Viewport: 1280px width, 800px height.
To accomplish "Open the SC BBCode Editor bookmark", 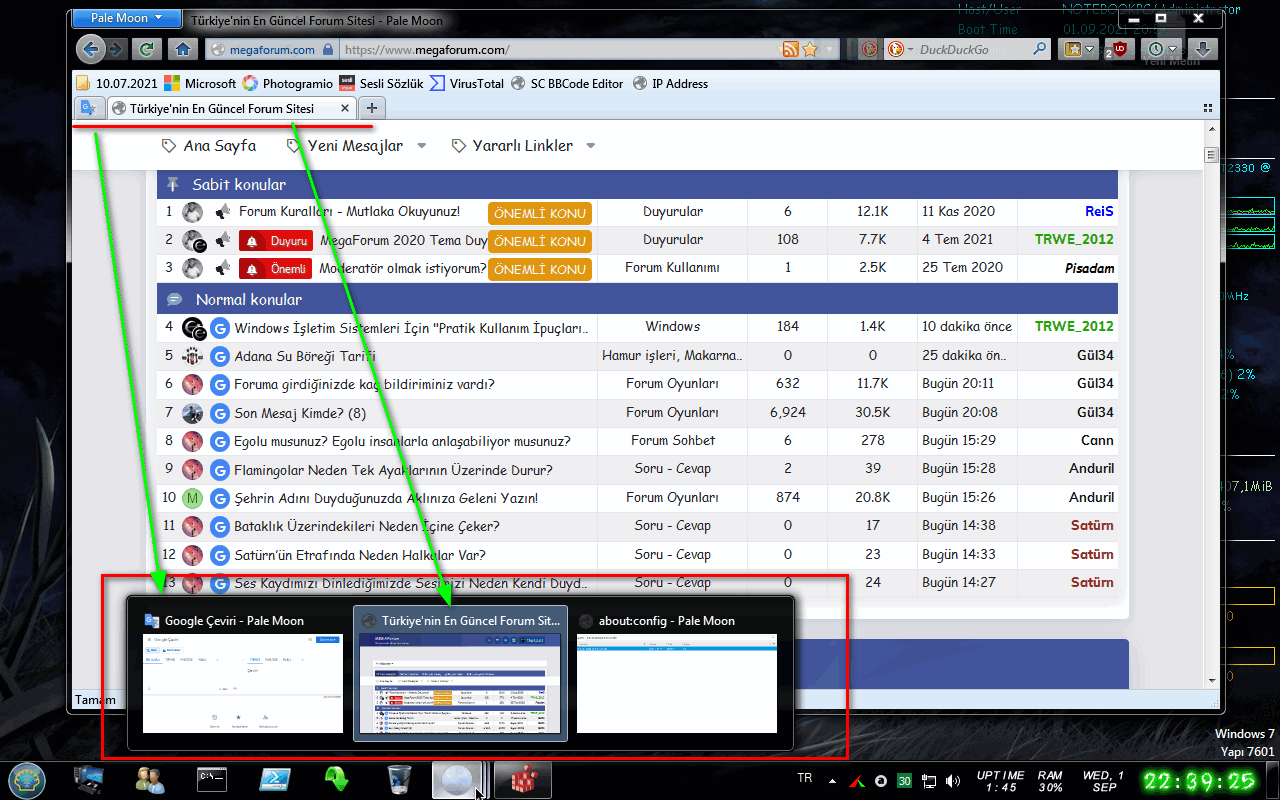I will point(567,84).
